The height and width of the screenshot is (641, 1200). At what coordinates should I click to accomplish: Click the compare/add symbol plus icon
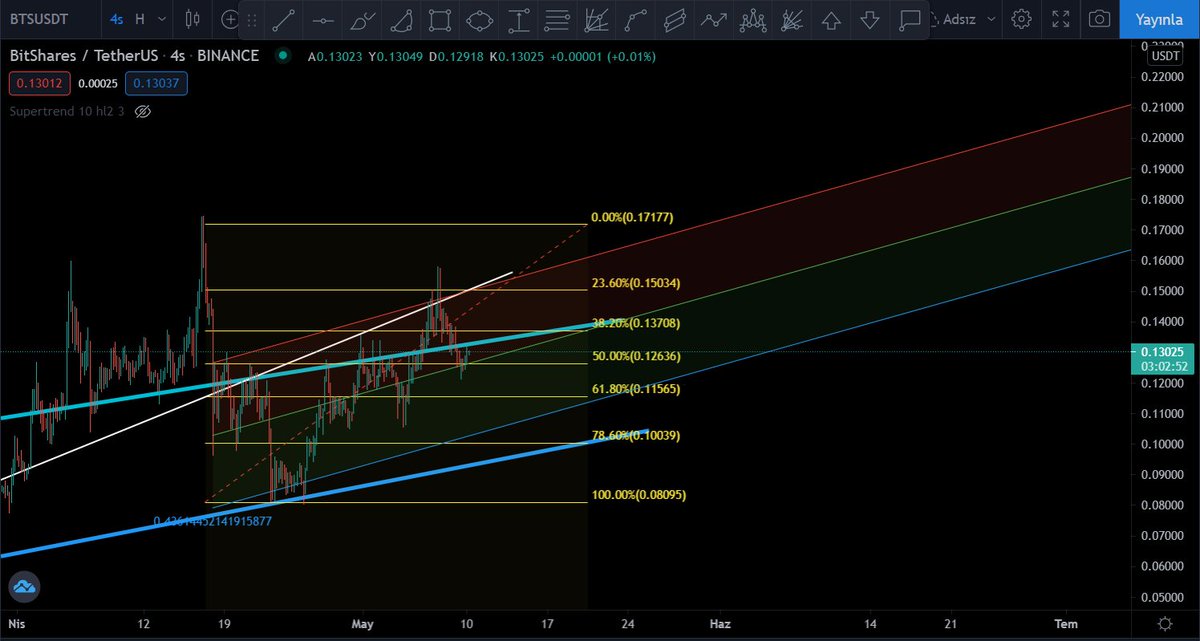230,18
